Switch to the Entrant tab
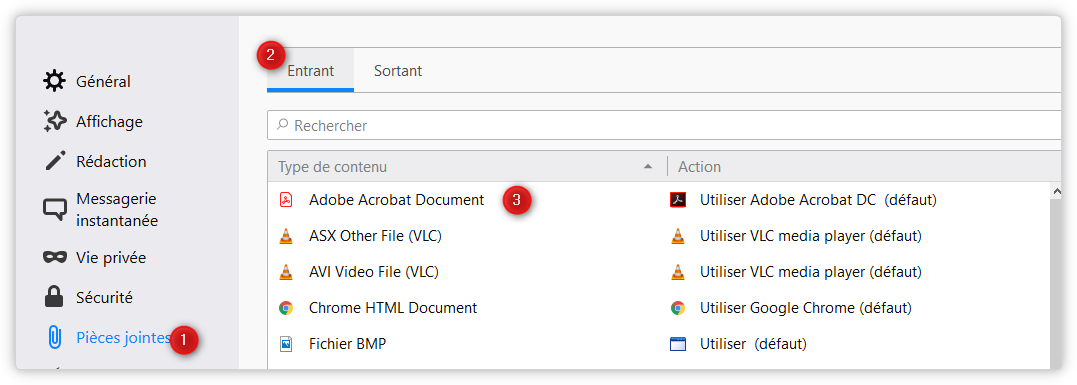 tap(310, 71)
